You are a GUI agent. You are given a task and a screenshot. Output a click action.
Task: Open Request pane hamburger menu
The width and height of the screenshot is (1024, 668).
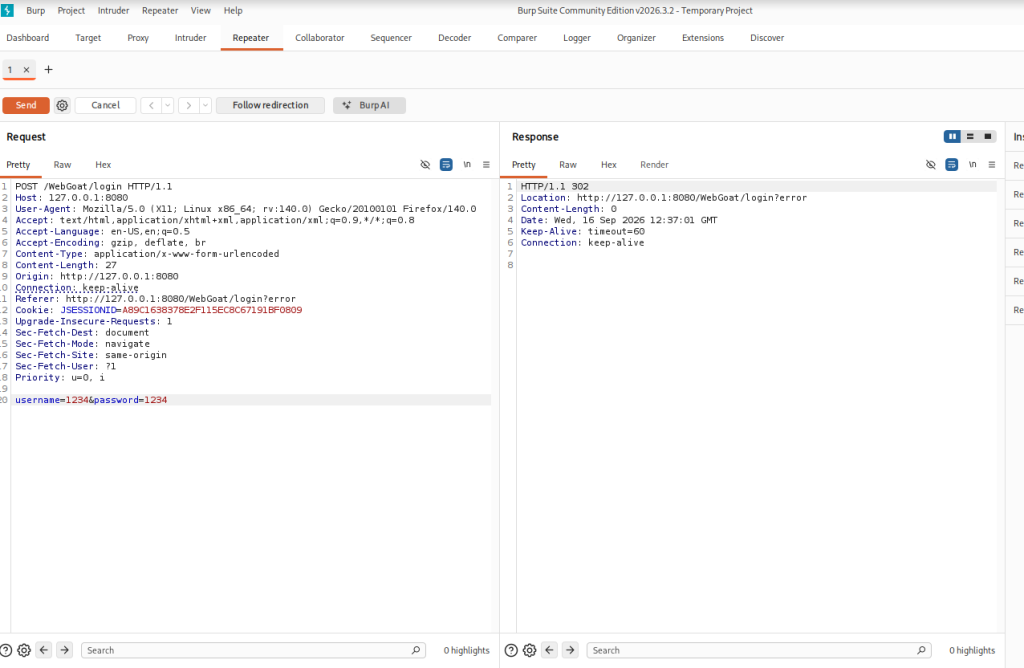486,165
